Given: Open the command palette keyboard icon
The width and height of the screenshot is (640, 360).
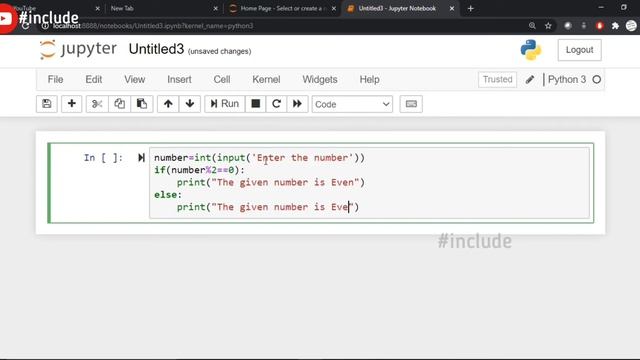Looking at the screenshot, I should (411, 104).
